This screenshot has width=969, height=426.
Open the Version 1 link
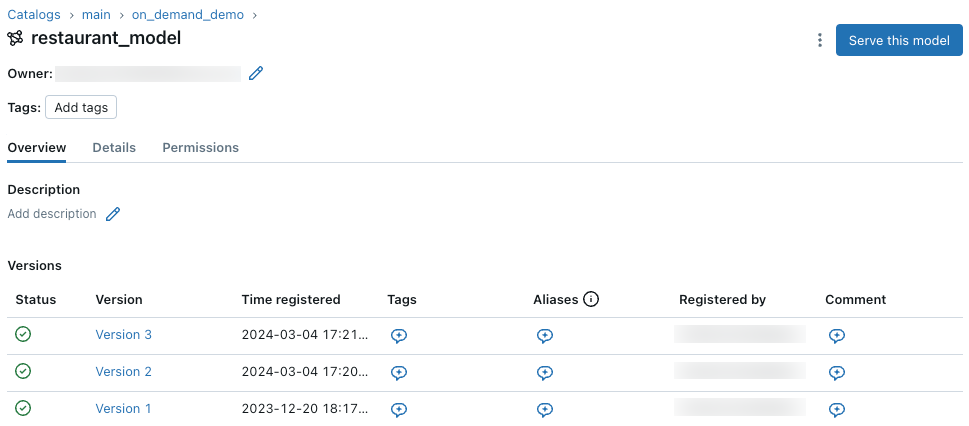[x=124, y=409]
